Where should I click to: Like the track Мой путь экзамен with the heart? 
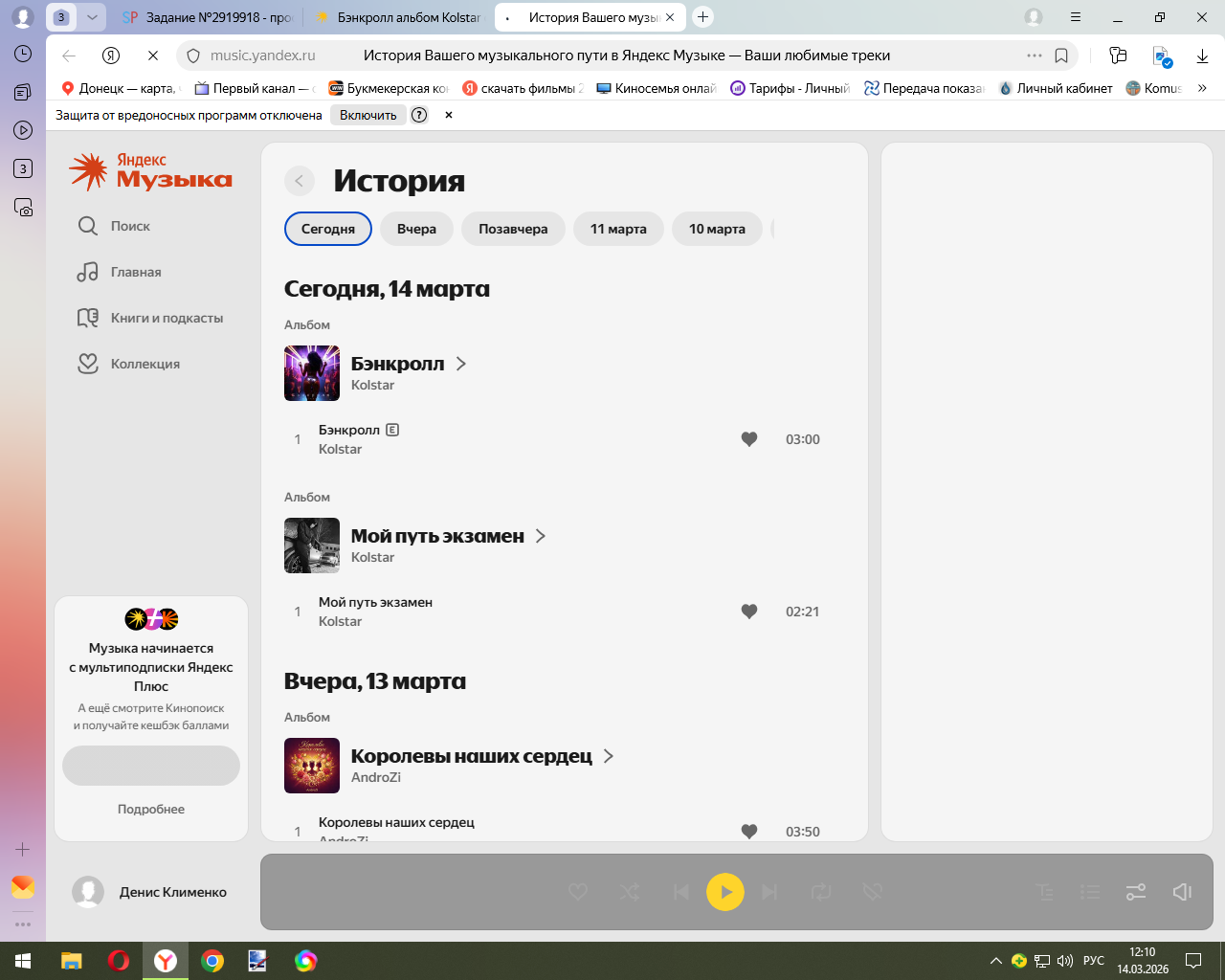749,612
